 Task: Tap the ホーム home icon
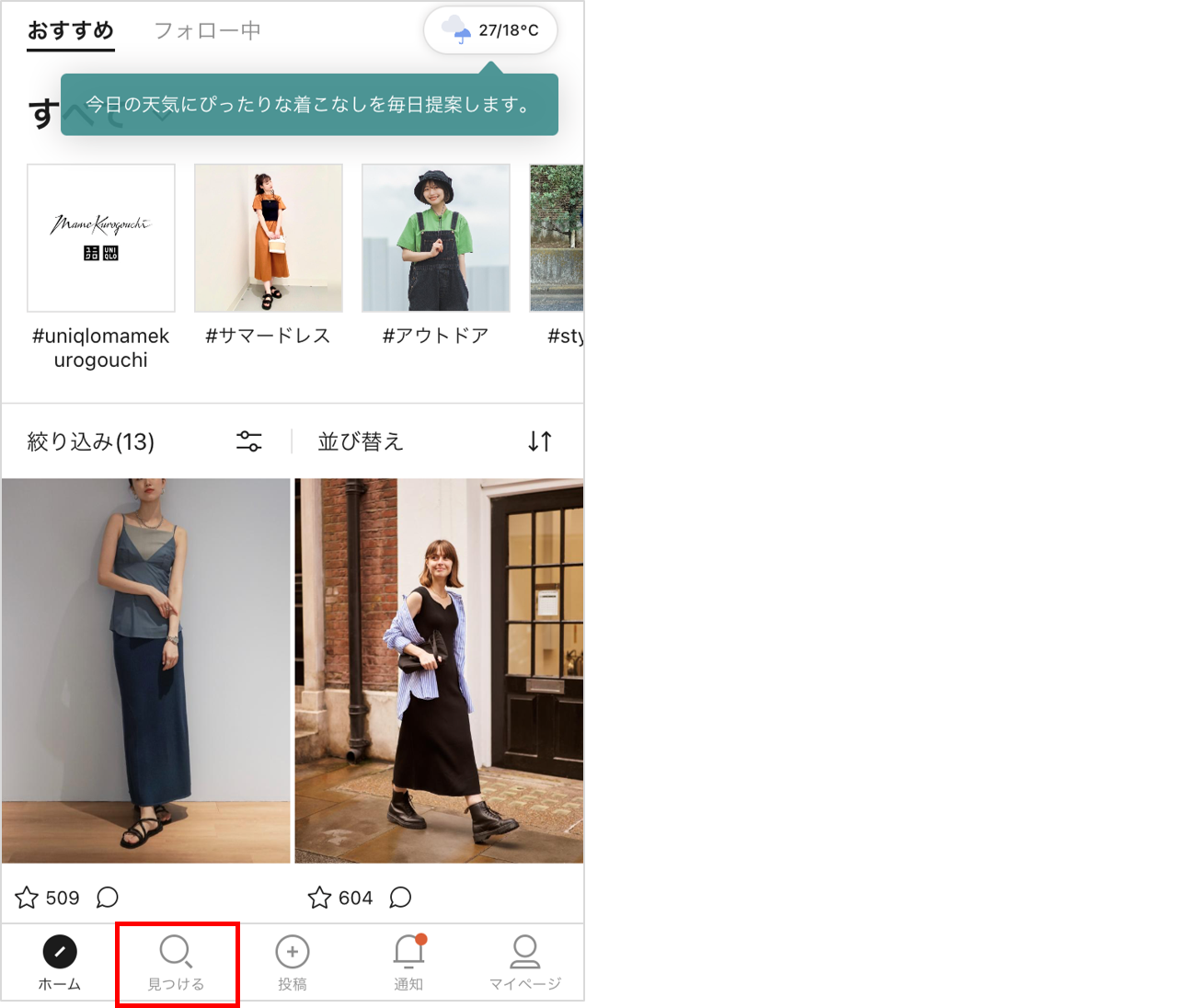tap(60, 953)
